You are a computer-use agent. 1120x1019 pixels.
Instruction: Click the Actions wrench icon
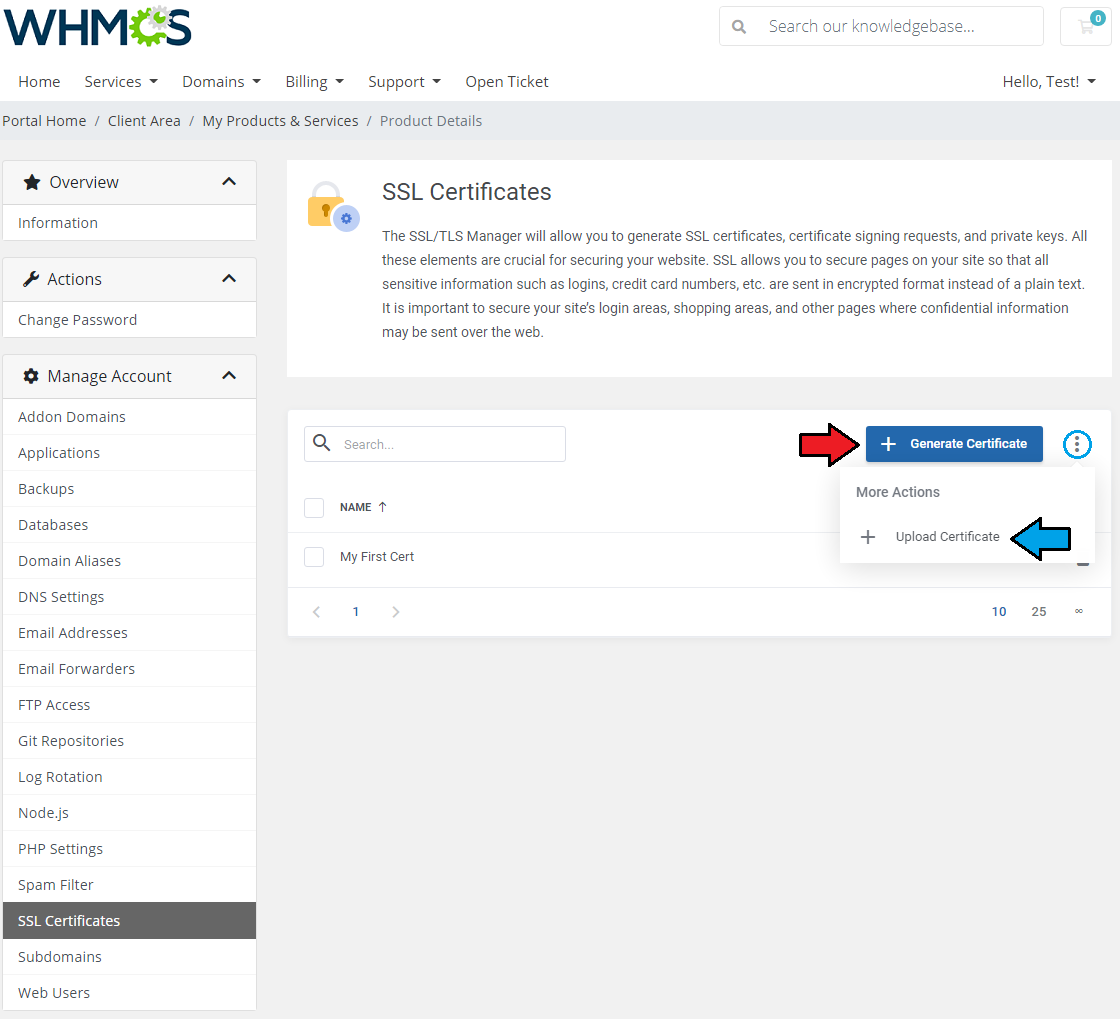coord(31,279)
